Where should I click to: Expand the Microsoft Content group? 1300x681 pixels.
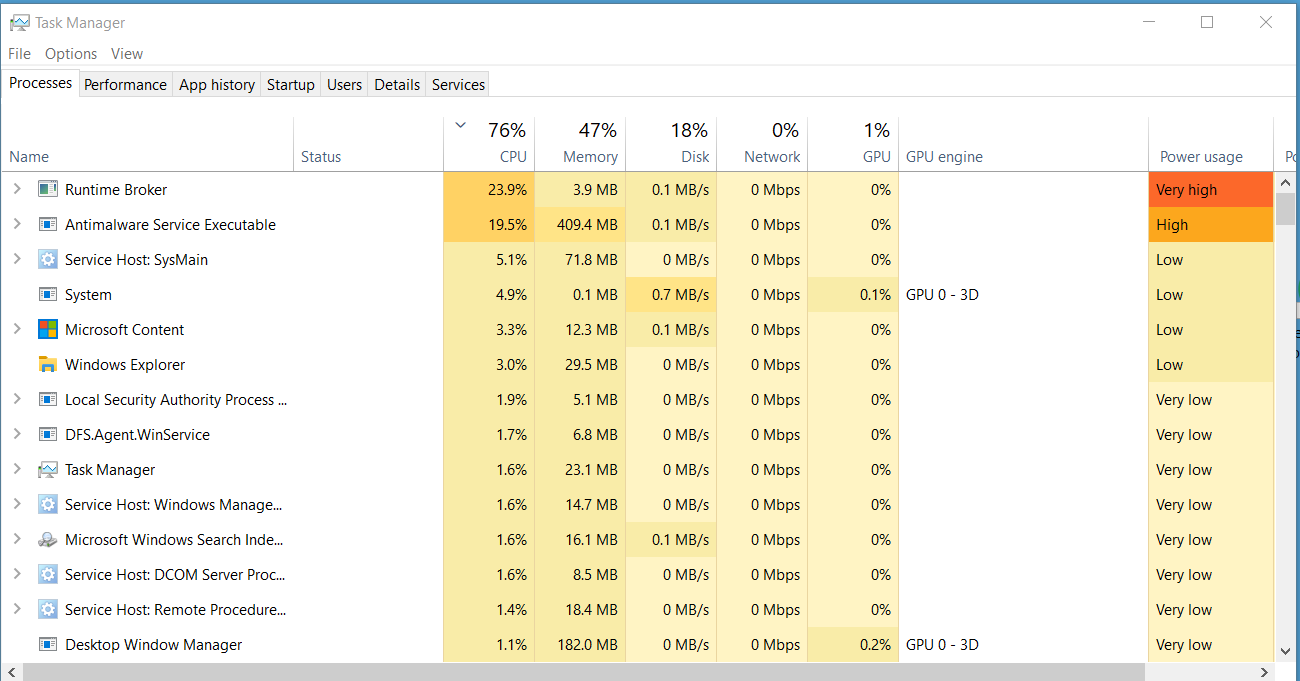[16, 329]
